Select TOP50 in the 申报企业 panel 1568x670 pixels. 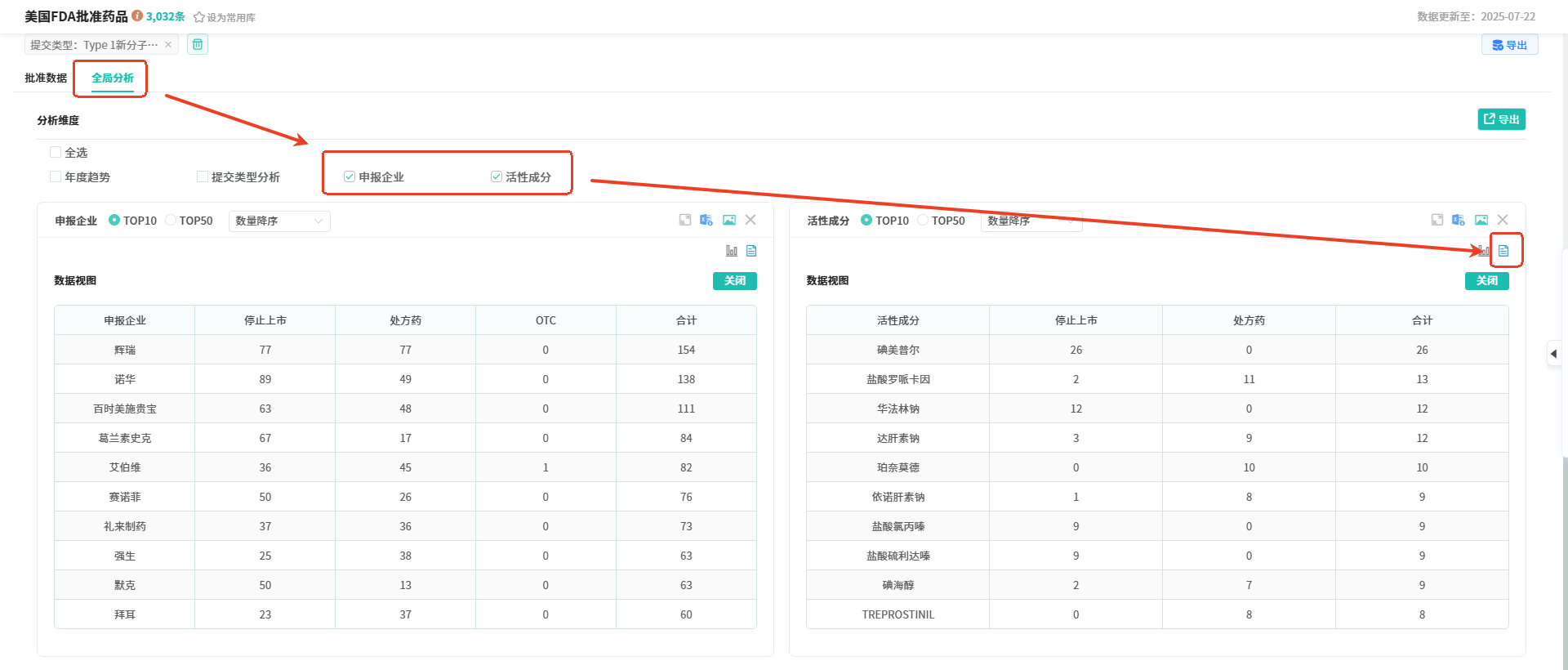pyautogui.click(x=171, y=221)
